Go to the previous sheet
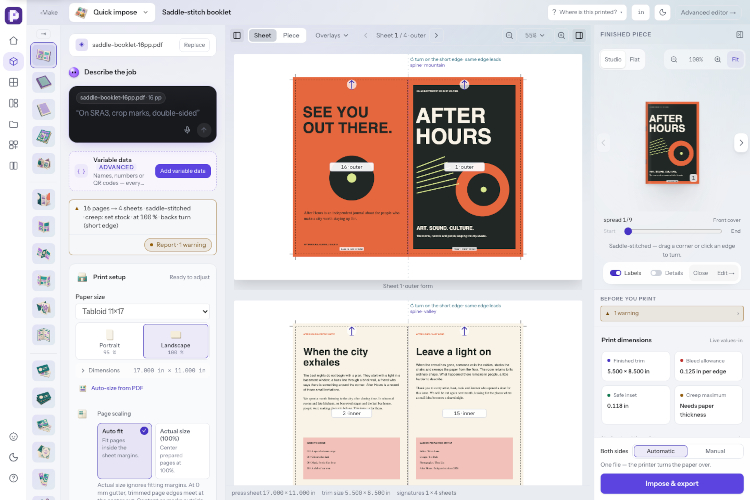Image resolution: width=750 pixels, height=500 pixels. click(x=365, y=35)
